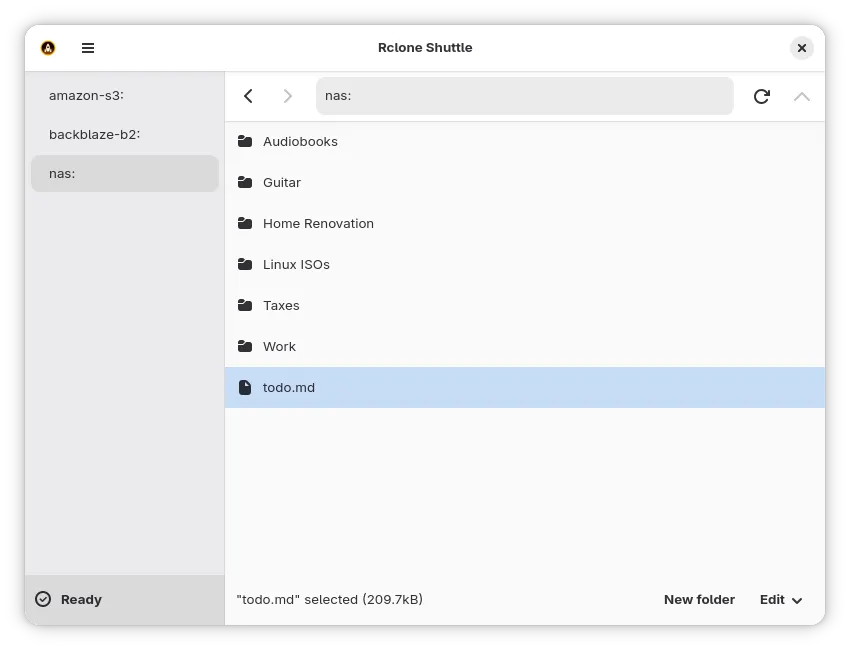Screen dimensions: 850x650
Task: Open the Edit dropdown menu
Action: (x=781, y=600)
